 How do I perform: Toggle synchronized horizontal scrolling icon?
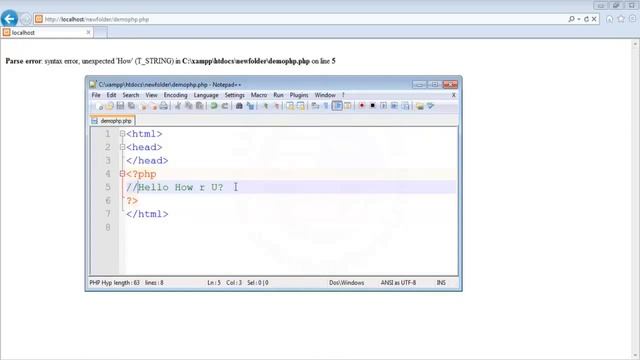301,106
